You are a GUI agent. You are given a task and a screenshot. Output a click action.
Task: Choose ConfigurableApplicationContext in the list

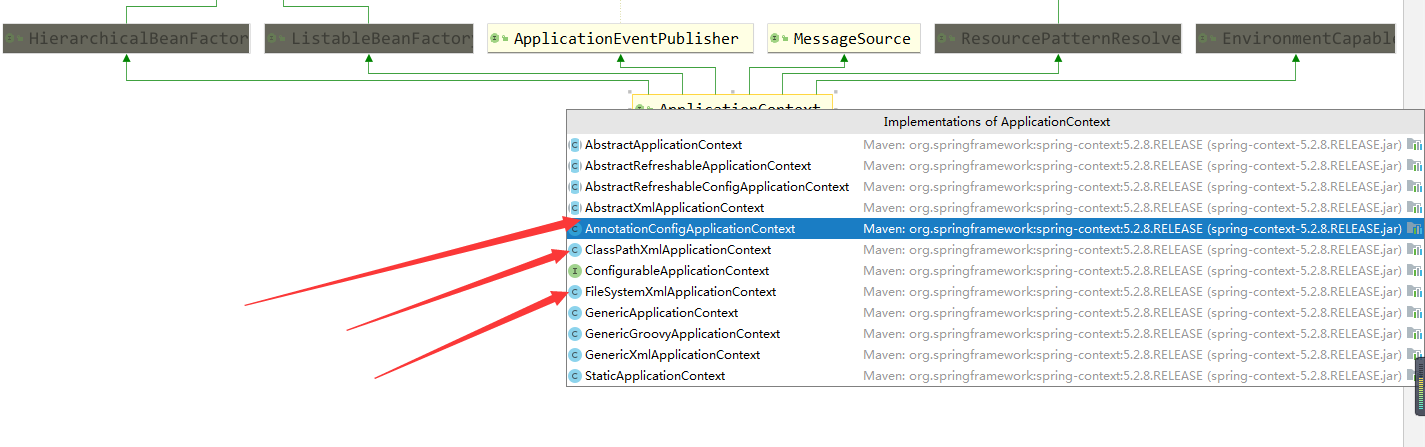995,271
